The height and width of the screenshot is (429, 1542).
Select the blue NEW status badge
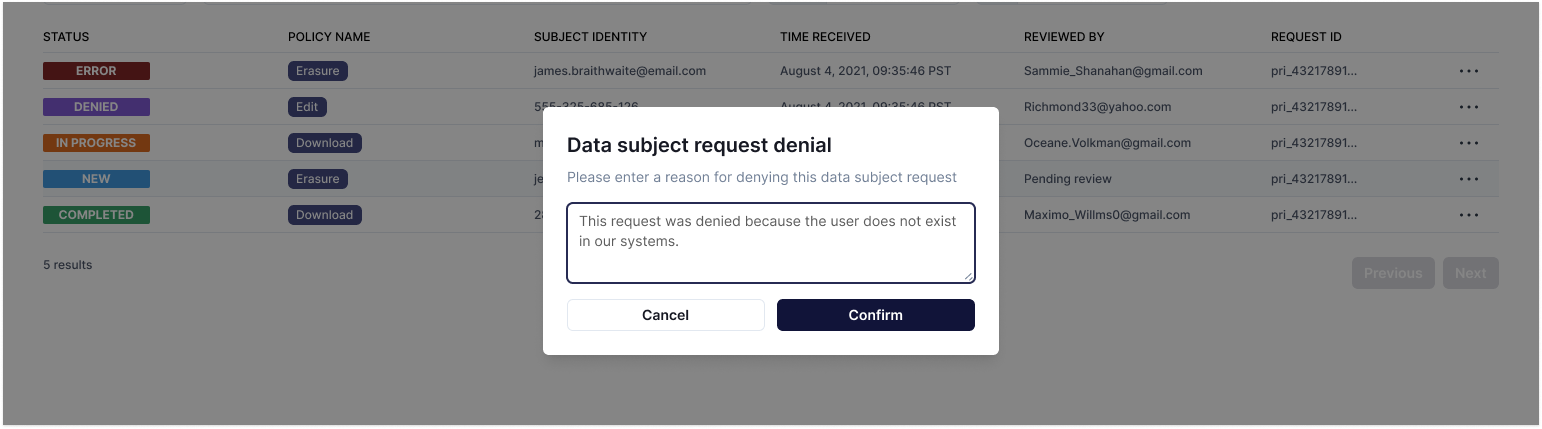pos(96,179)
